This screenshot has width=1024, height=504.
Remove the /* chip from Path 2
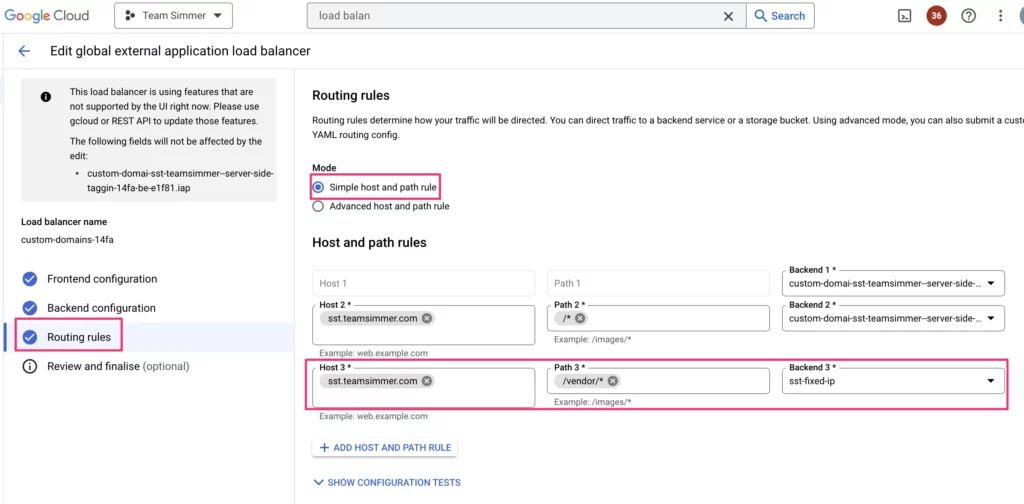click(580, 318)
